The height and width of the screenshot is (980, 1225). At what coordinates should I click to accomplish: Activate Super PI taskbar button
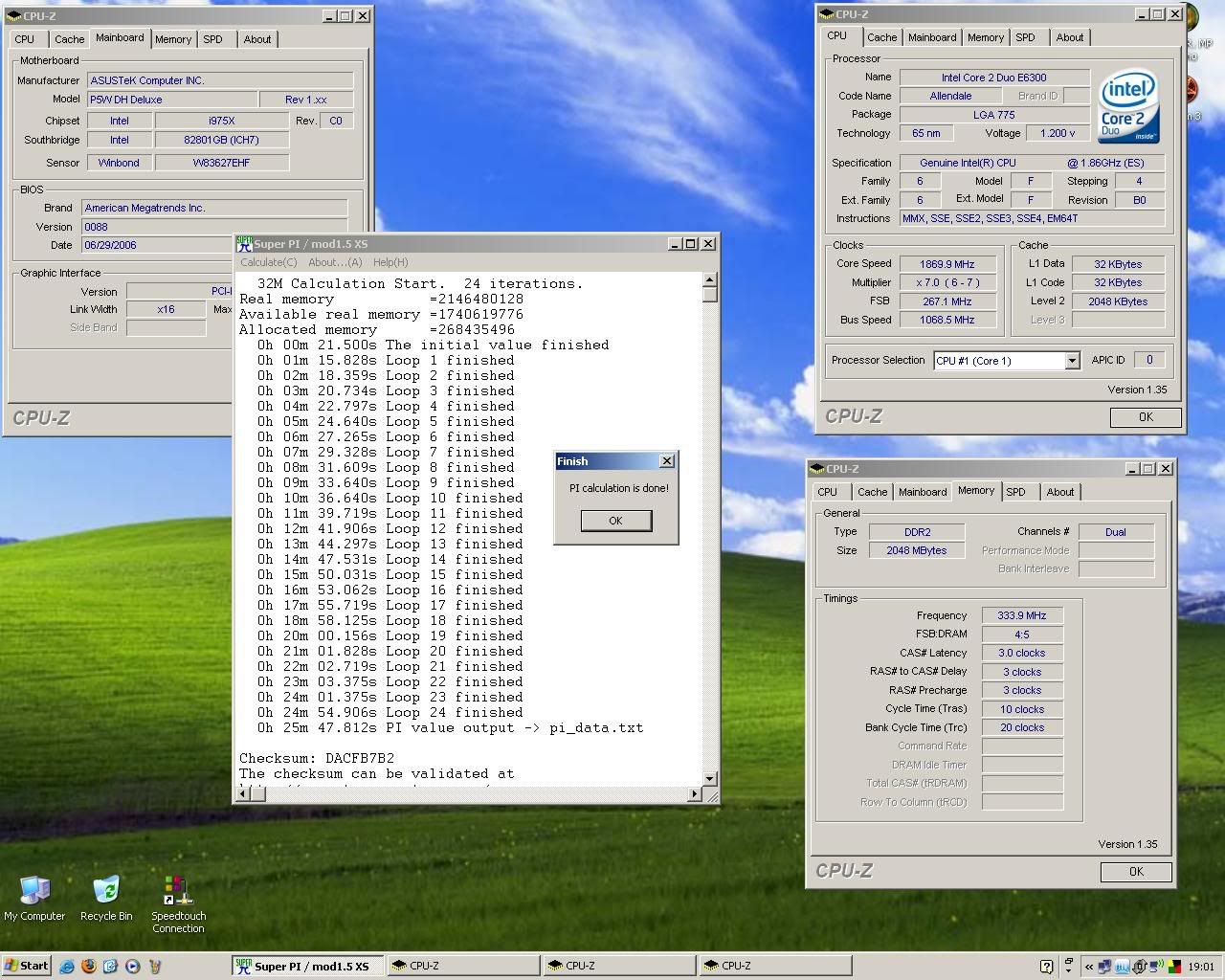click(x=307, y=966)
